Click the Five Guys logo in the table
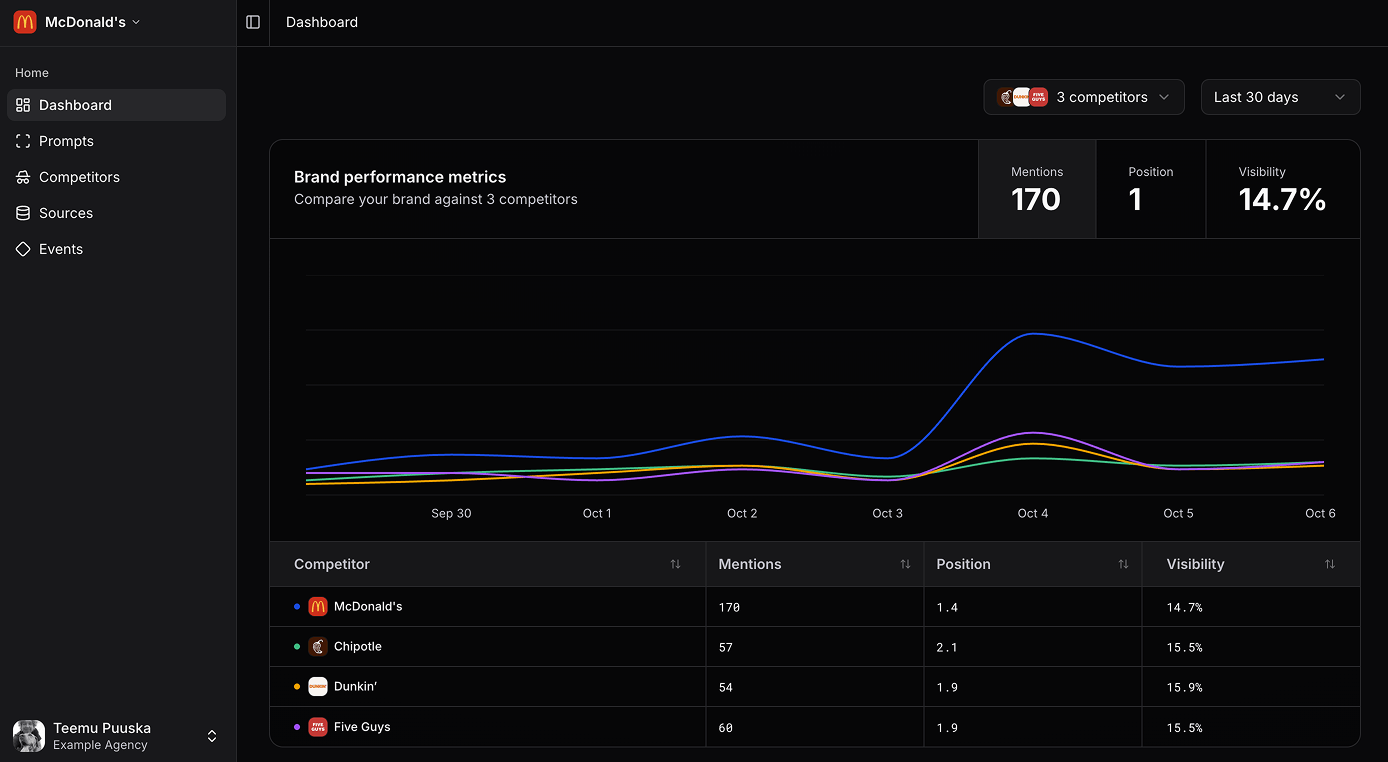1388x762 pixels. (x=318, y=727)
